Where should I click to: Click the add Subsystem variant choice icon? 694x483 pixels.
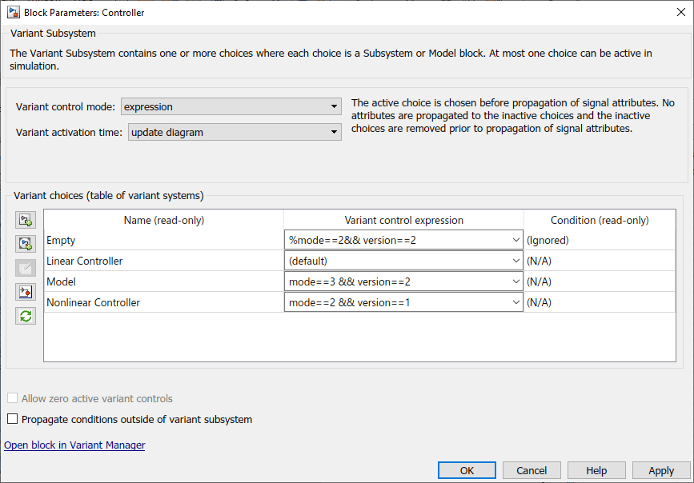[x=26, y=220]
